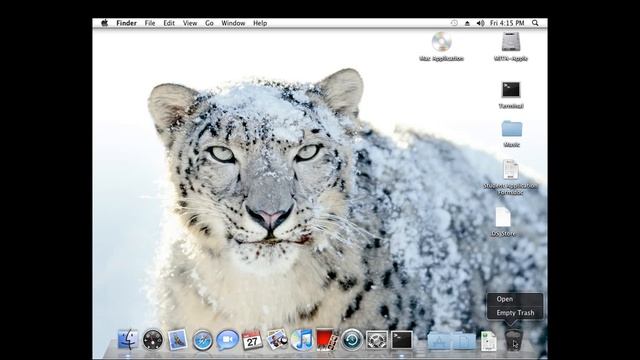The height and width of the screenshot is (360, 640).
Task: Open the Edit menu
Action: pyautogui.click(x=169, y=23)
